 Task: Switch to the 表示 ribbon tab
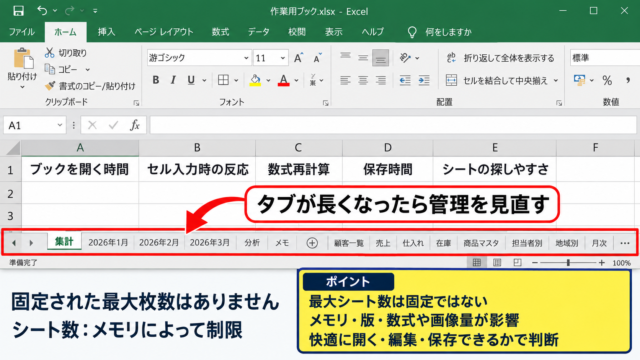click(x=333, y=32)
